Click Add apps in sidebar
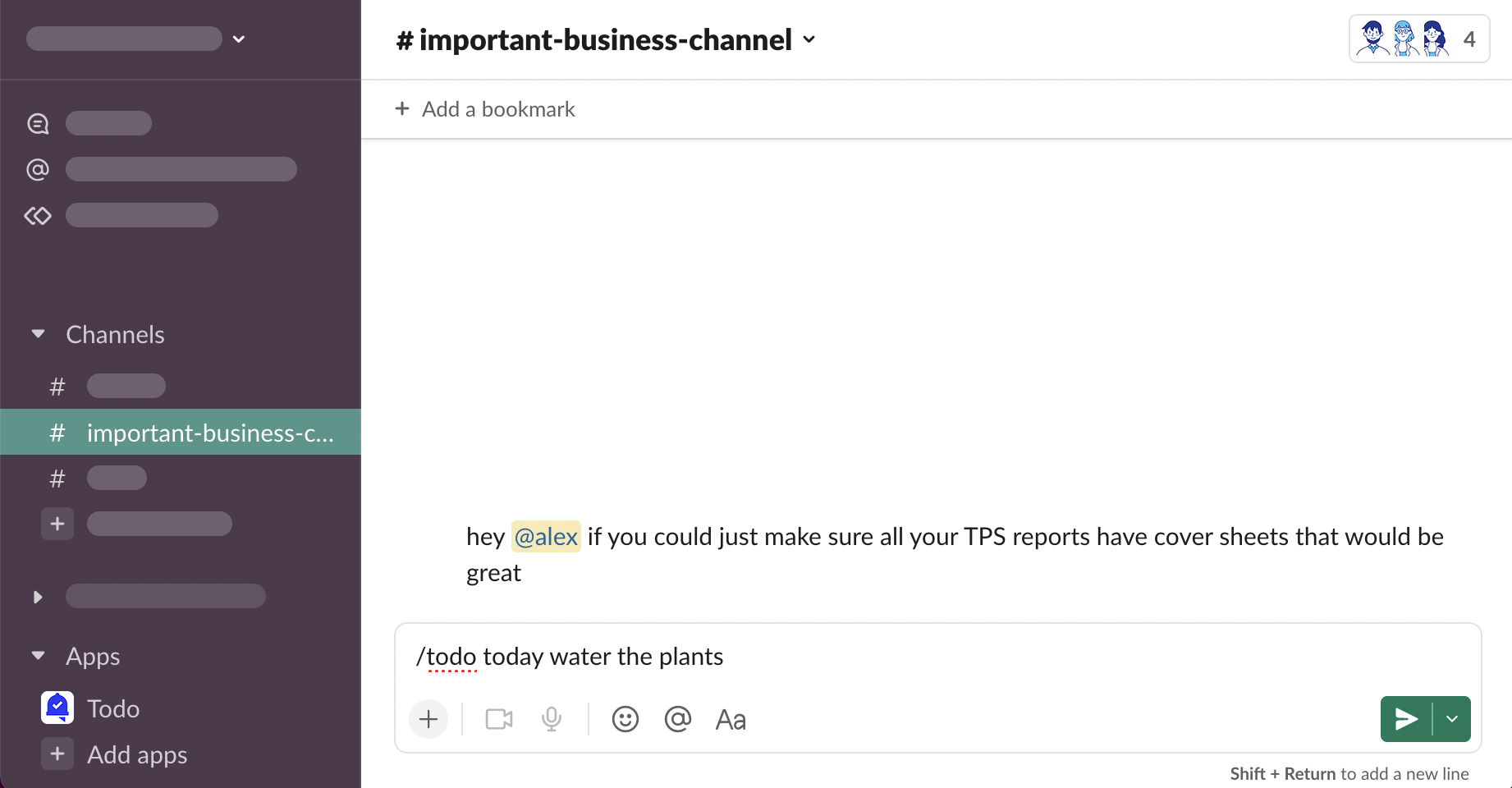1512x788 pixels. [x=136, y=754]
